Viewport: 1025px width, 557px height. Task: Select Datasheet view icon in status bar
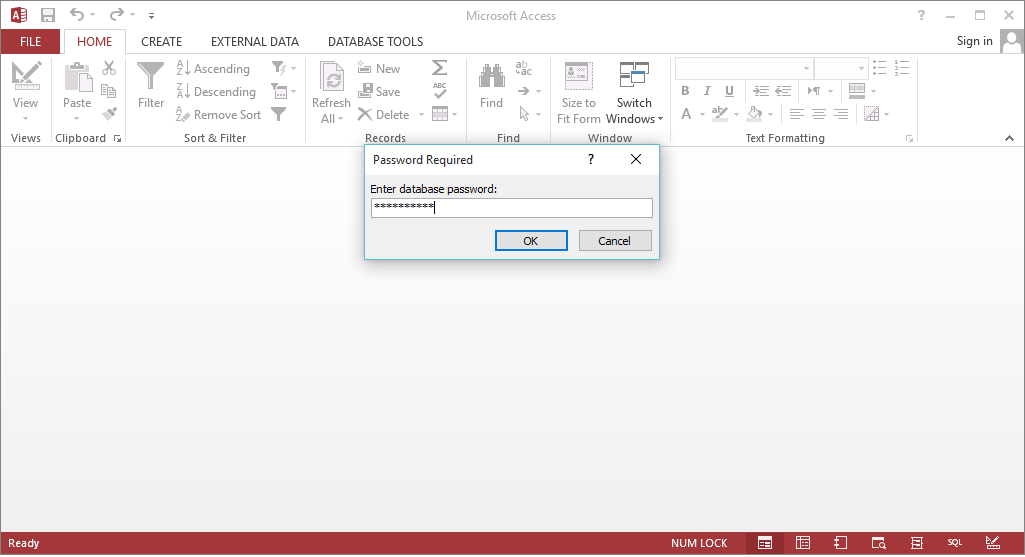[x=802, y=543]
